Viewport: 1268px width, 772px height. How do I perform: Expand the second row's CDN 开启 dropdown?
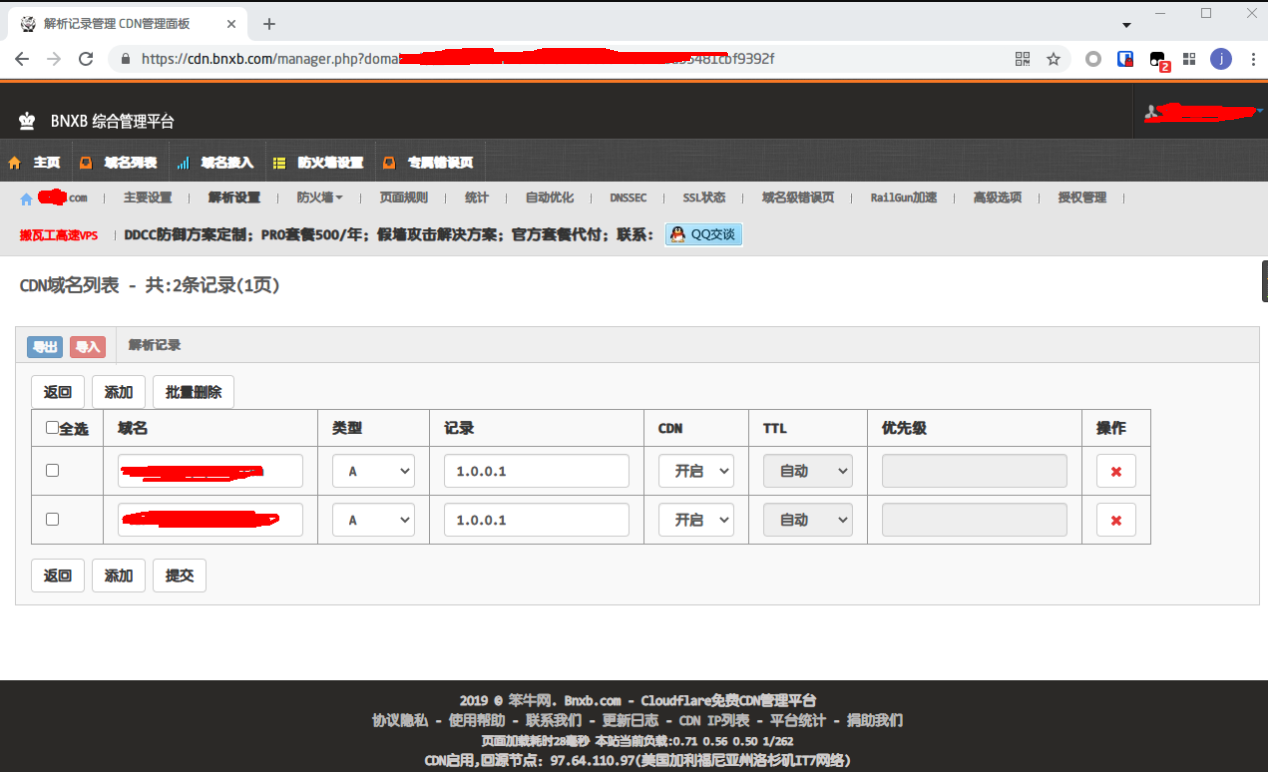pyautogui.click(x=696, y=520)
